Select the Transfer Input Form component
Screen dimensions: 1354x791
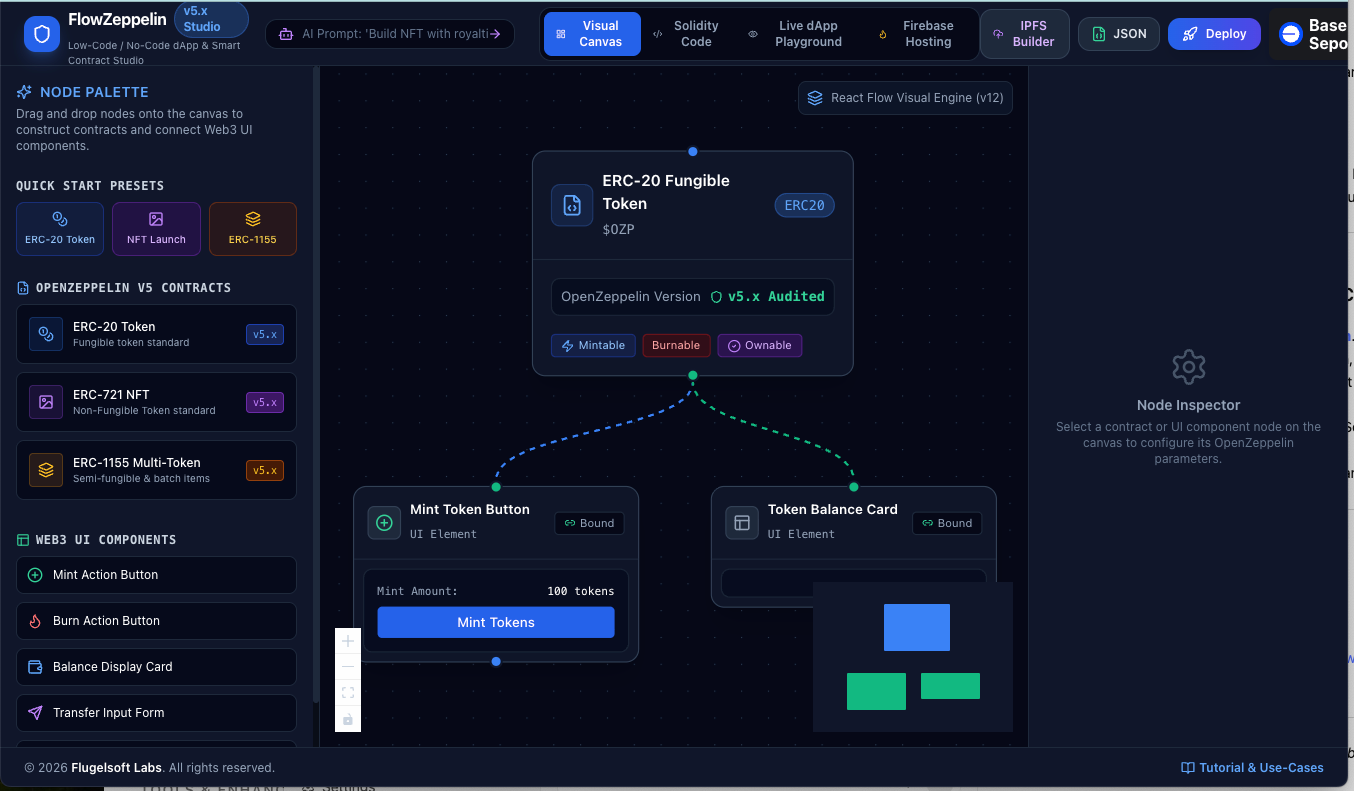156,713
